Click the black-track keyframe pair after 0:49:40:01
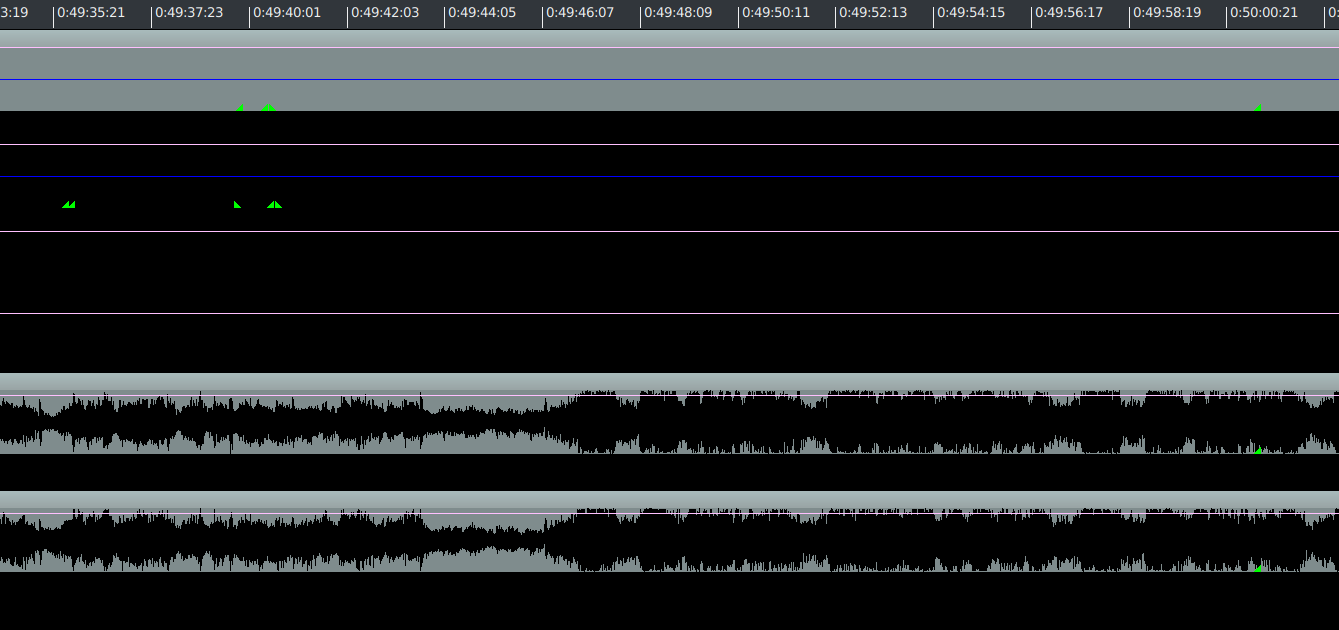Viewport: 1339px width, 630px height. click(x=274, y=204)
